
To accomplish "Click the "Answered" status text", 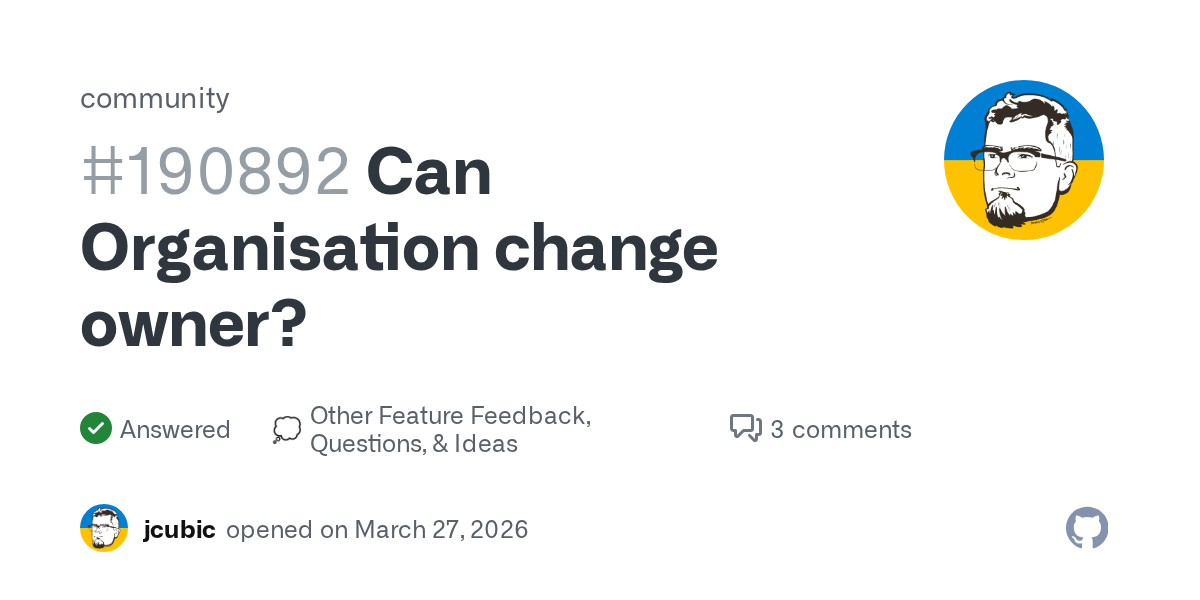I will pyautogui.click(x=175, y=430).
